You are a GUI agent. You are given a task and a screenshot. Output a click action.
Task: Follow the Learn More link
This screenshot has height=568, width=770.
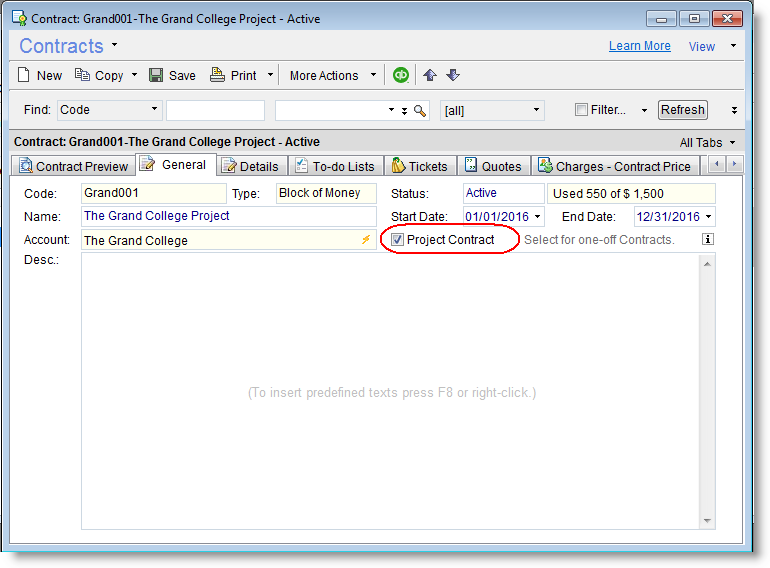tap(639, 46)
